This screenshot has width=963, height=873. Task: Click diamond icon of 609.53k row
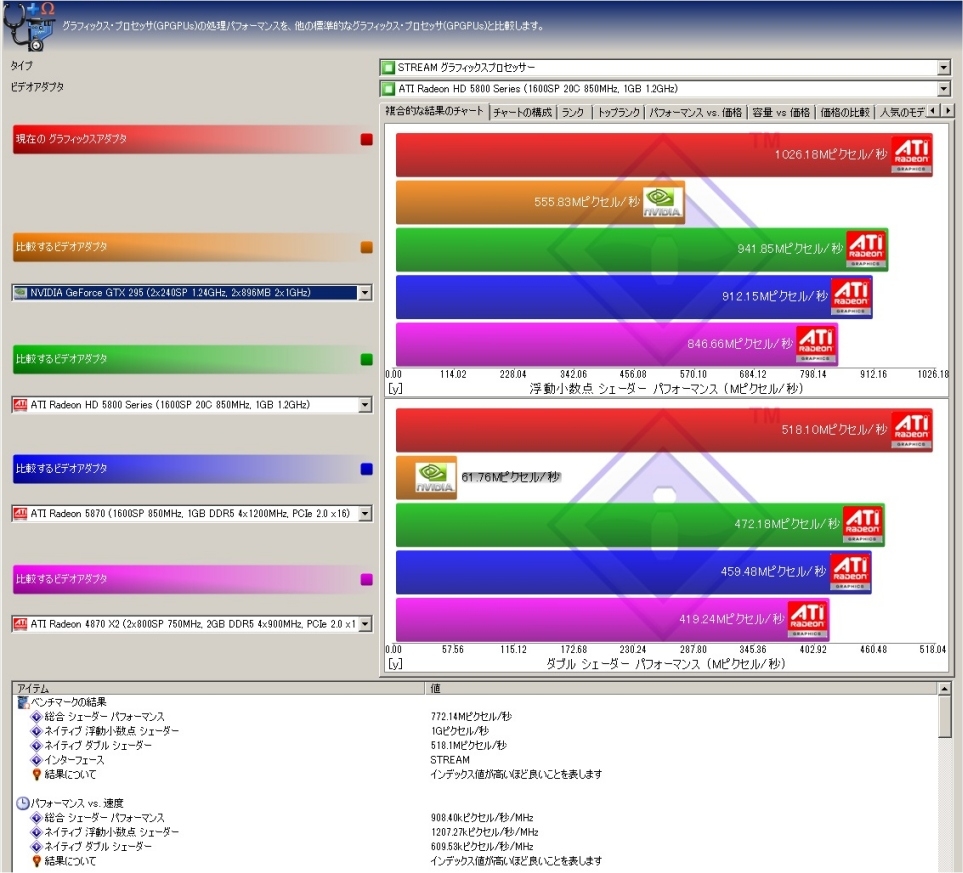(x=36, y=847)
